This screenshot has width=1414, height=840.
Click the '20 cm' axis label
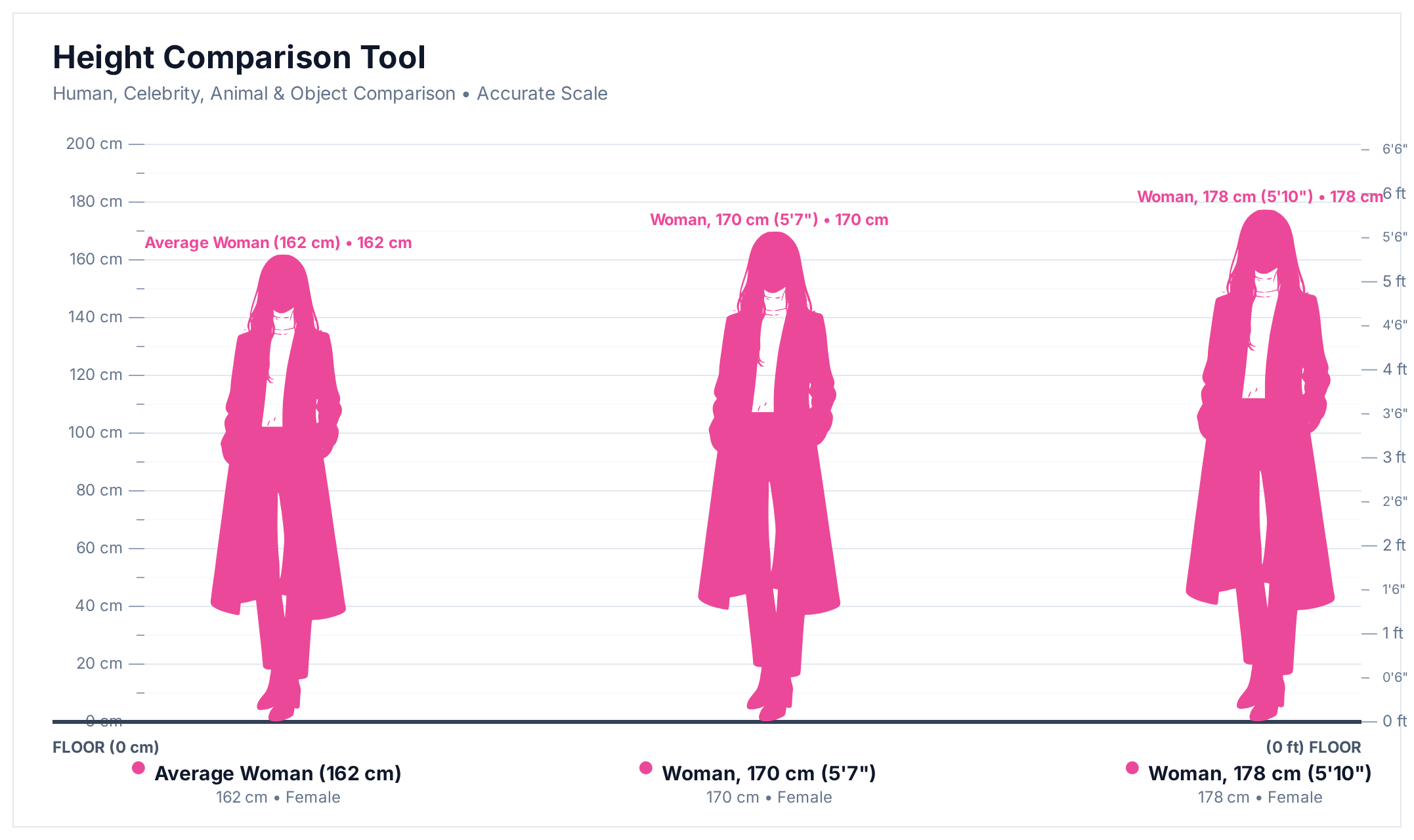coord(99,663)
